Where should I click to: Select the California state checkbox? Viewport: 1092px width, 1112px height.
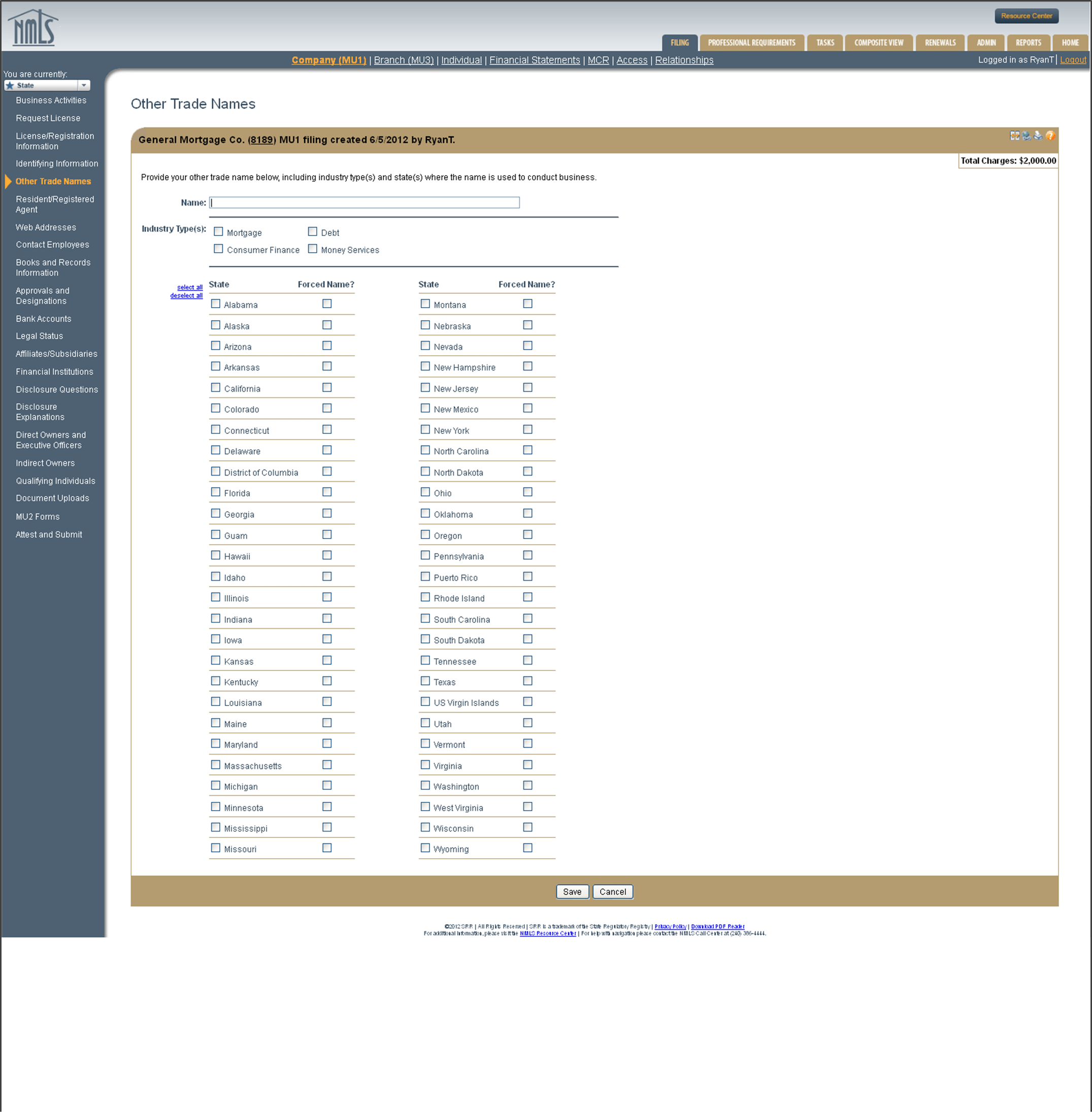(216, 387)
